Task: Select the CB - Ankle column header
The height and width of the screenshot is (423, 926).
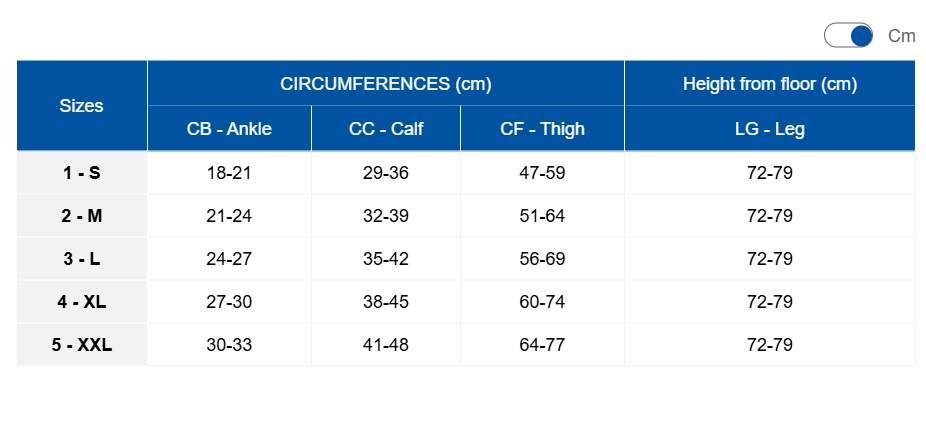Action: [229, 129]
